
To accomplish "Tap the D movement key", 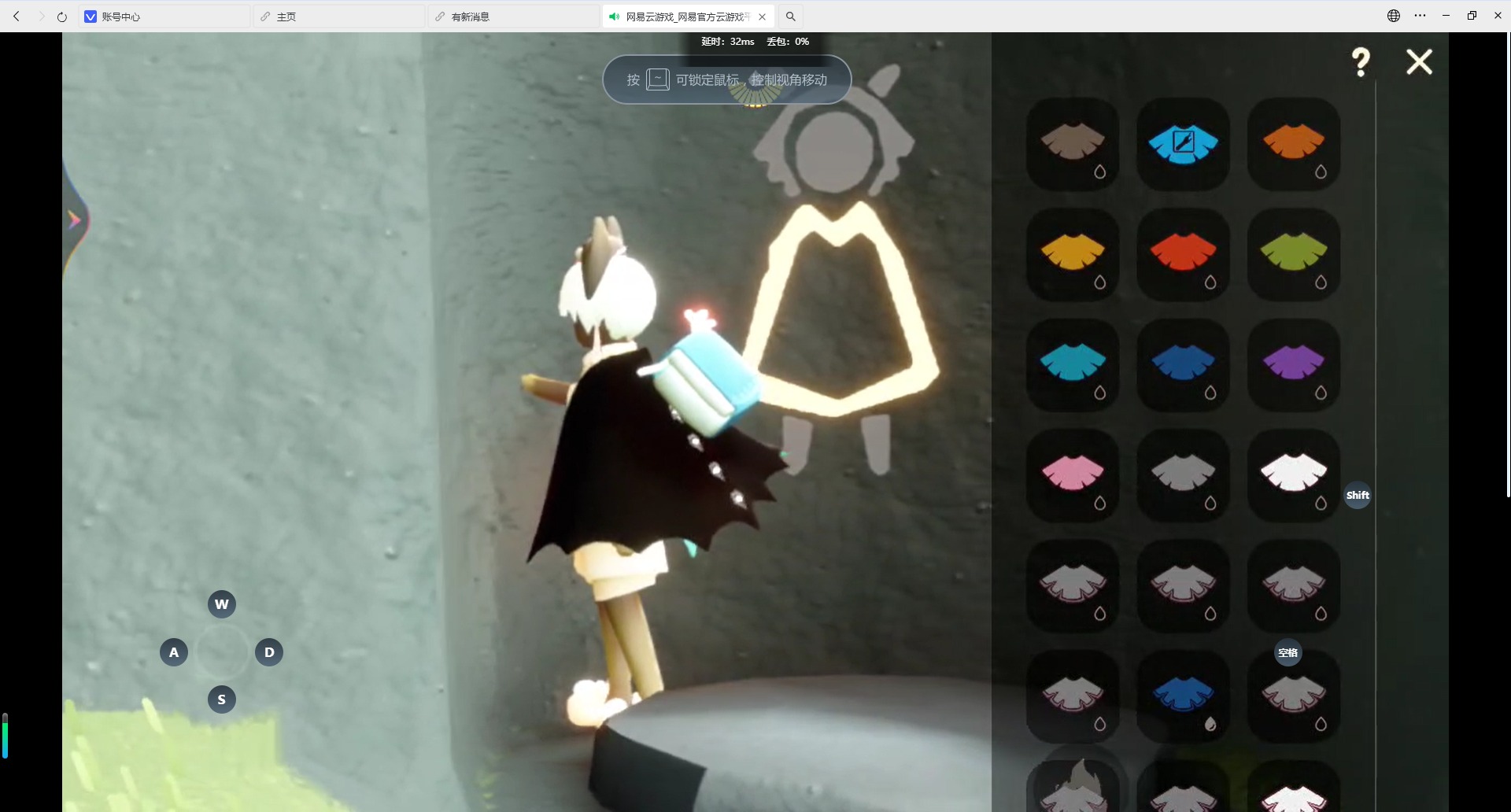I will click(x=269, y=652).
